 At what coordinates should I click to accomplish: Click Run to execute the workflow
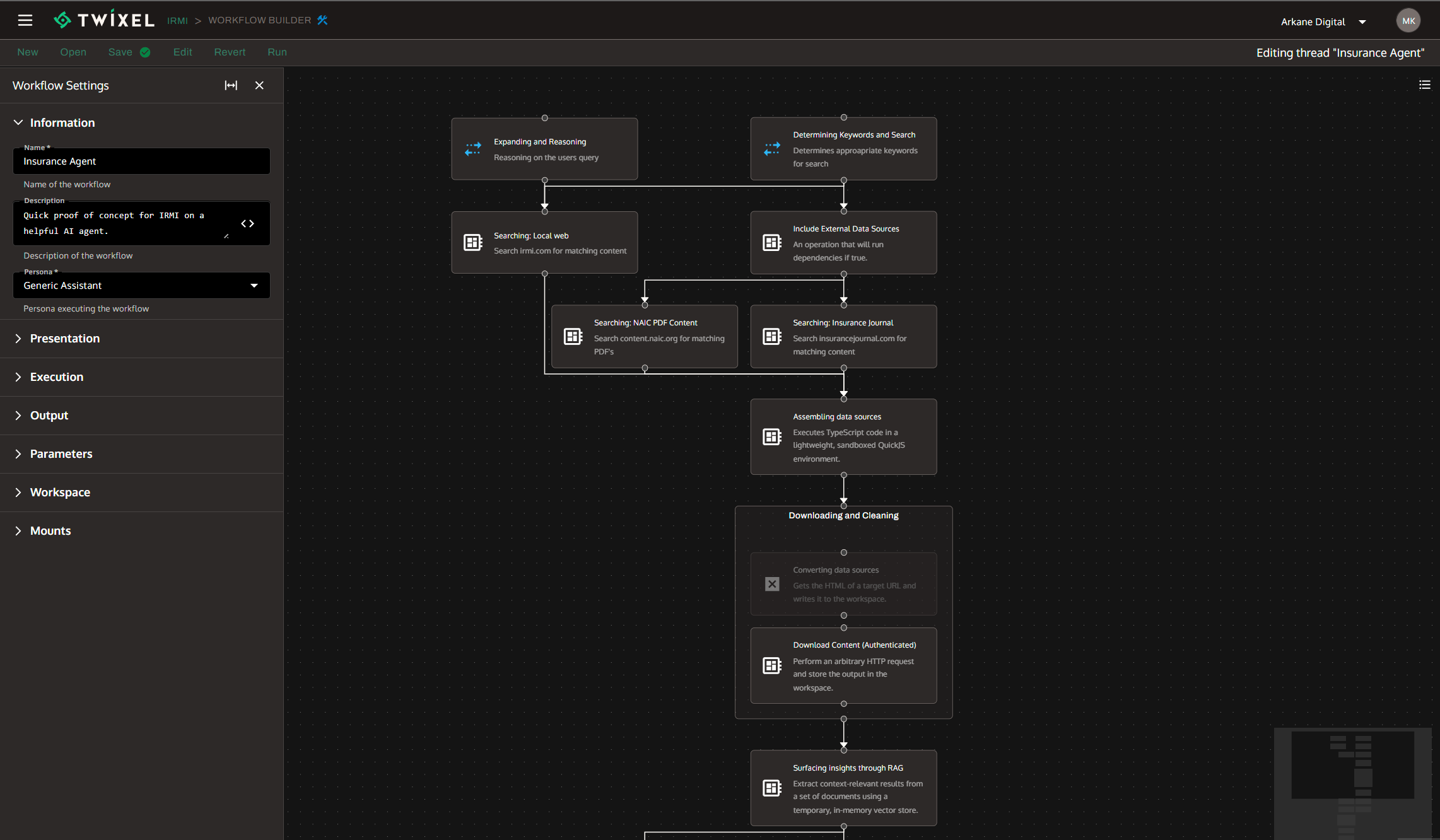pos(277,52)
